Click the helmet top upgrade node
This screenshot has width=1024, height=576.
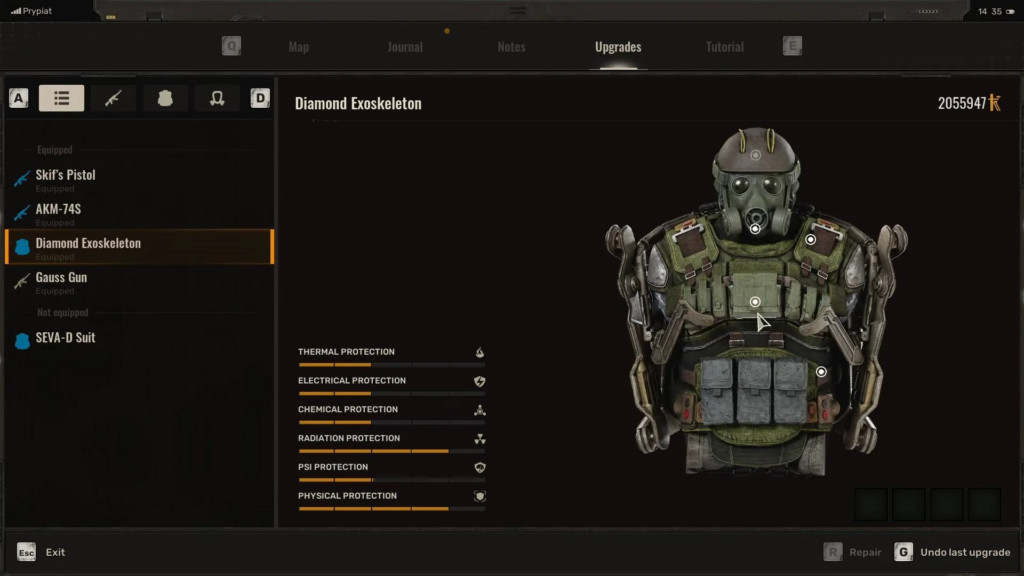(x=756, y=155)
